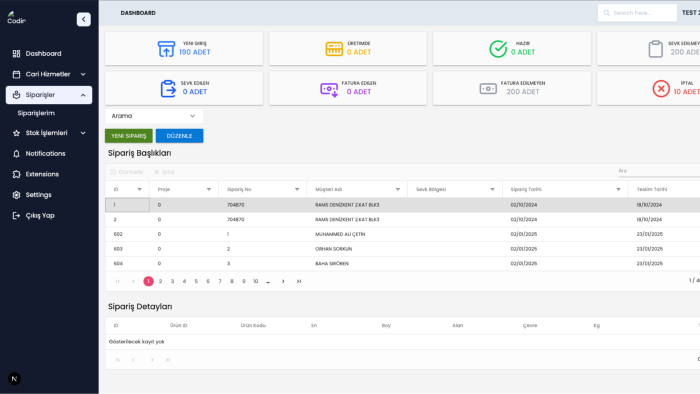
Task: Click the more pages ellipsis
Action: [268, 282]
